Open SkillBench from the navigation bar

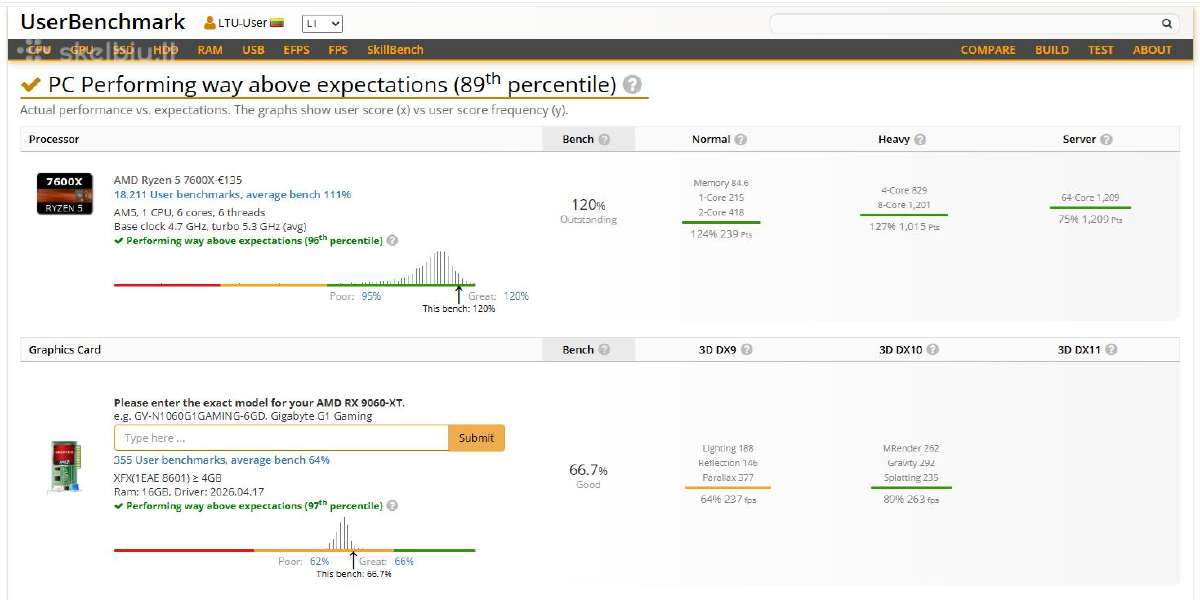395,50
